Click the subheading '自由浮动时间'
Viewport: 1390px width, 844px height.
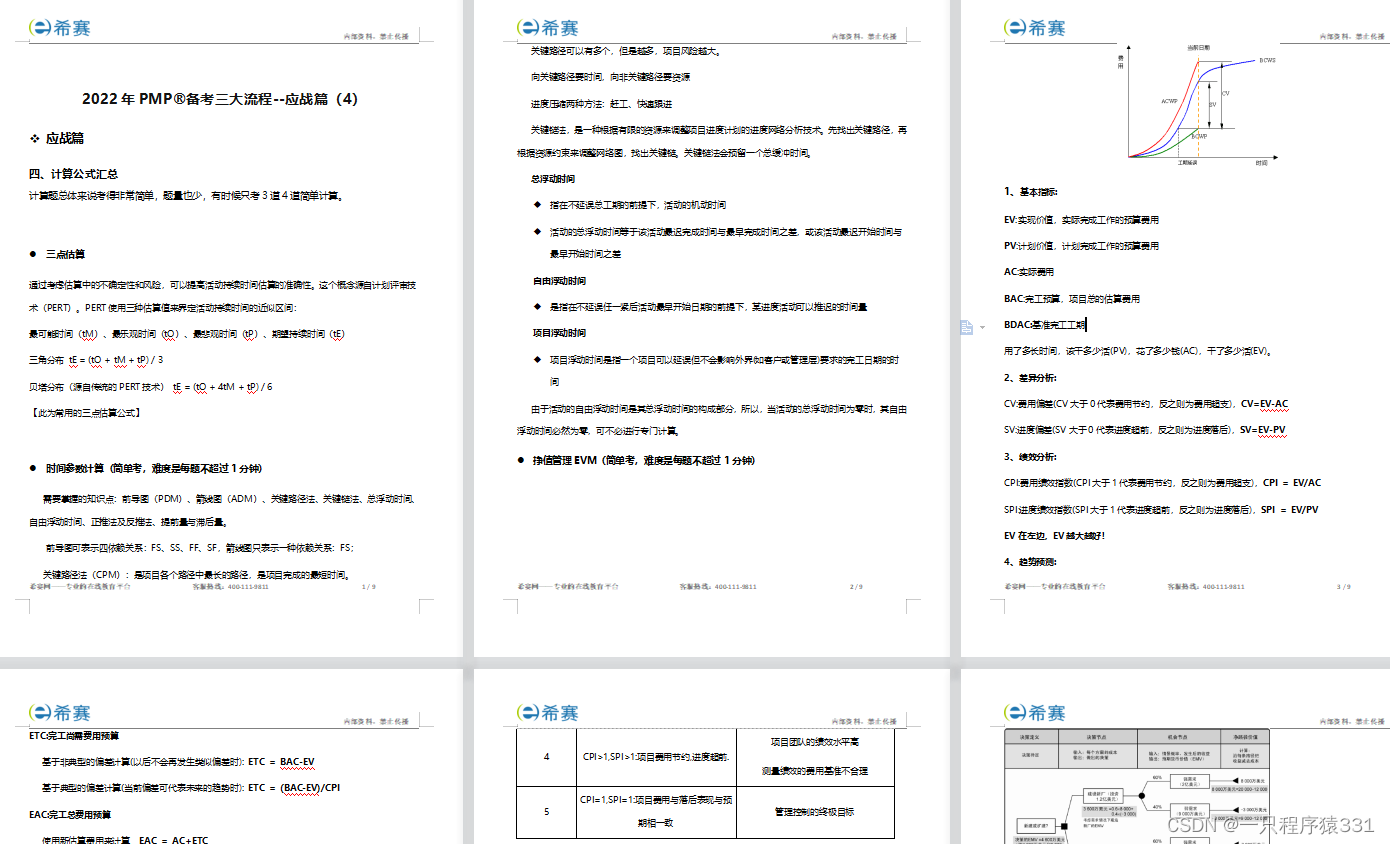coord(558,281)
